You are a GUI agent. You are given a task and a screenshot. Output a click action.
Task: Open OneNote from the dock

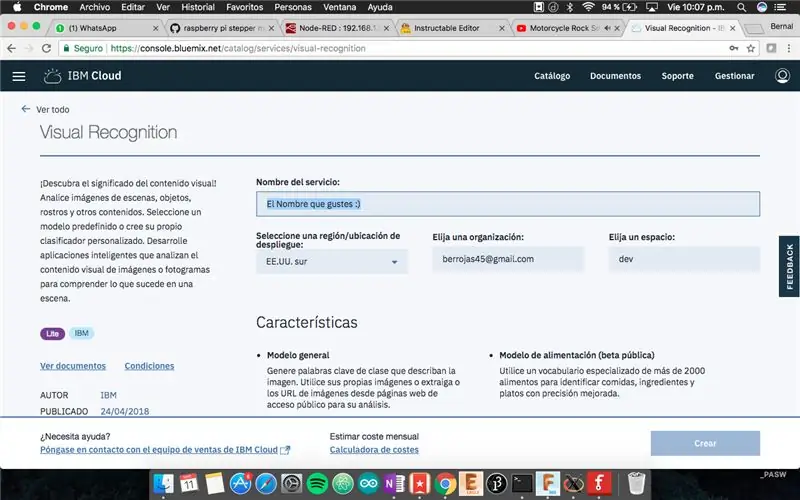click(394, 483)
